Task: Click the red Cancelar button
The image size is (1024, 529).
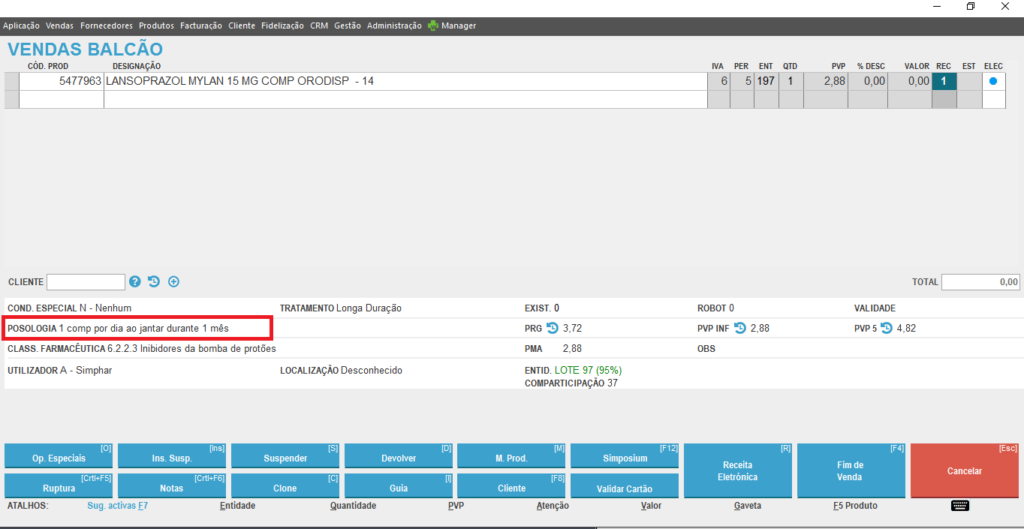Action: (x=965, y=470)
